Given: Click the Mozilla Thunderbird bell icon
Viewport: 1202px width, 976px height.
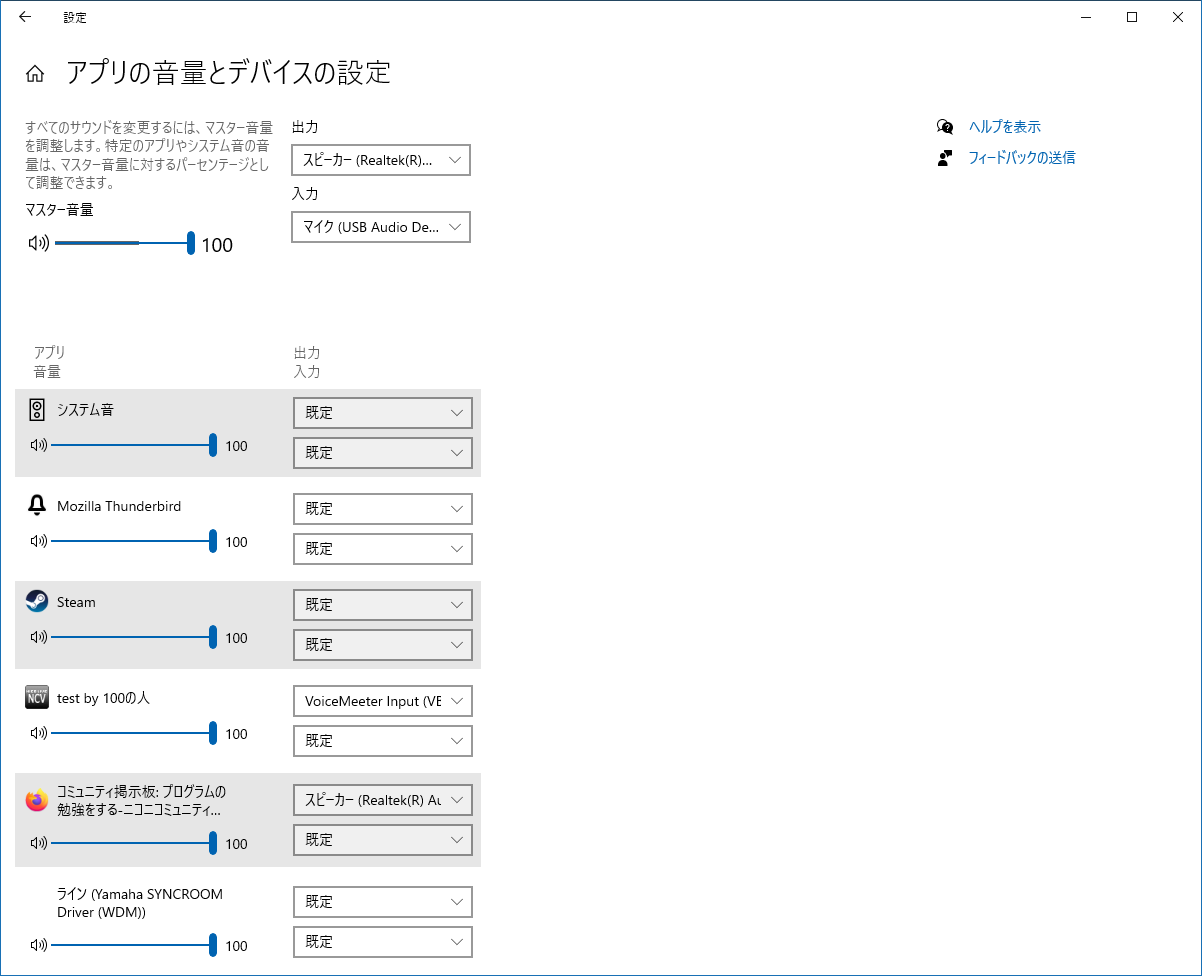Looking at the screenshot, I should pyautogui.click(x=37, y=505).
